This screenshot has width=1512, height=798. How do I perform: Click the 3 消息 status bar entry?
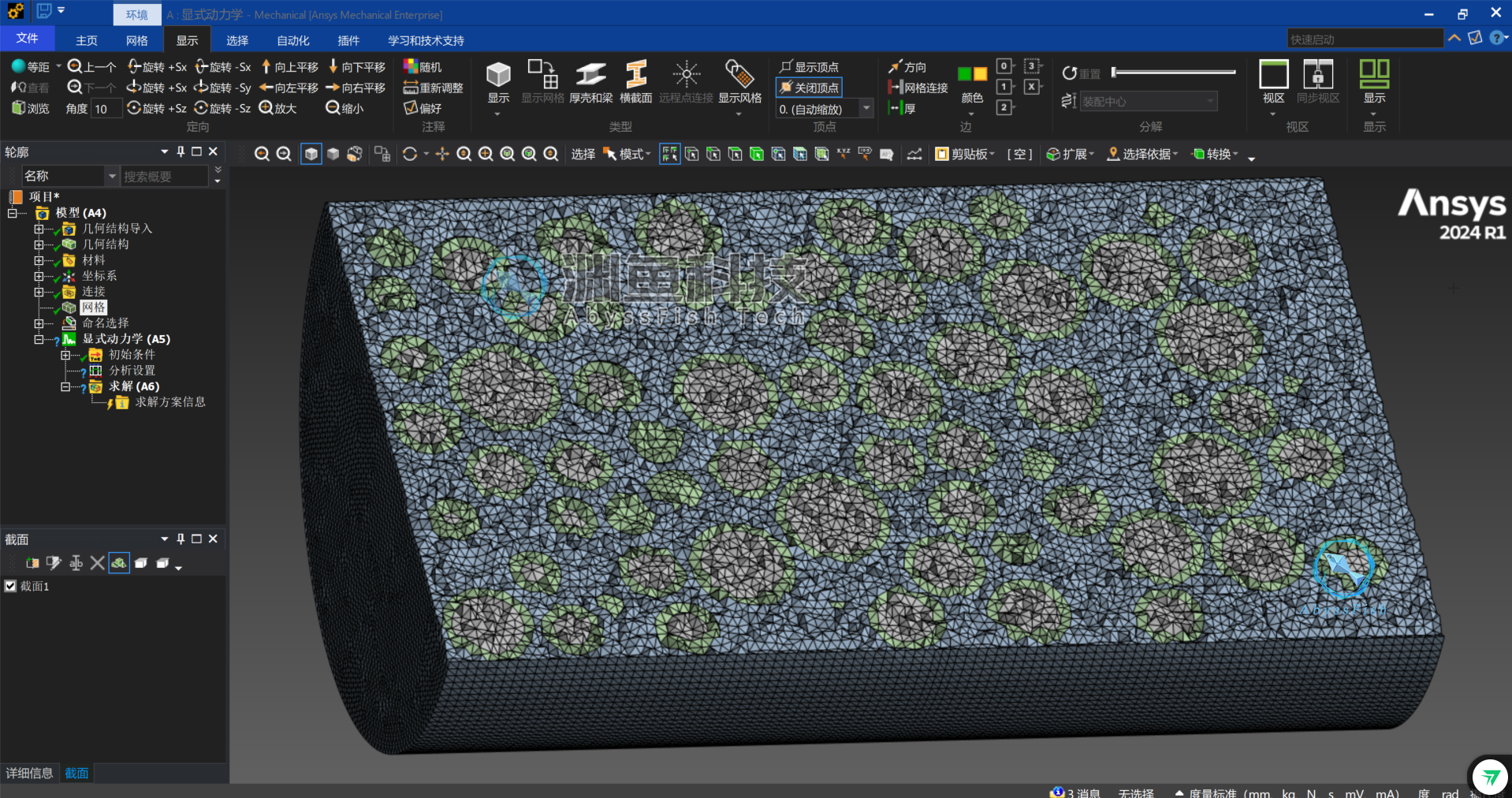pos(1075,792)
